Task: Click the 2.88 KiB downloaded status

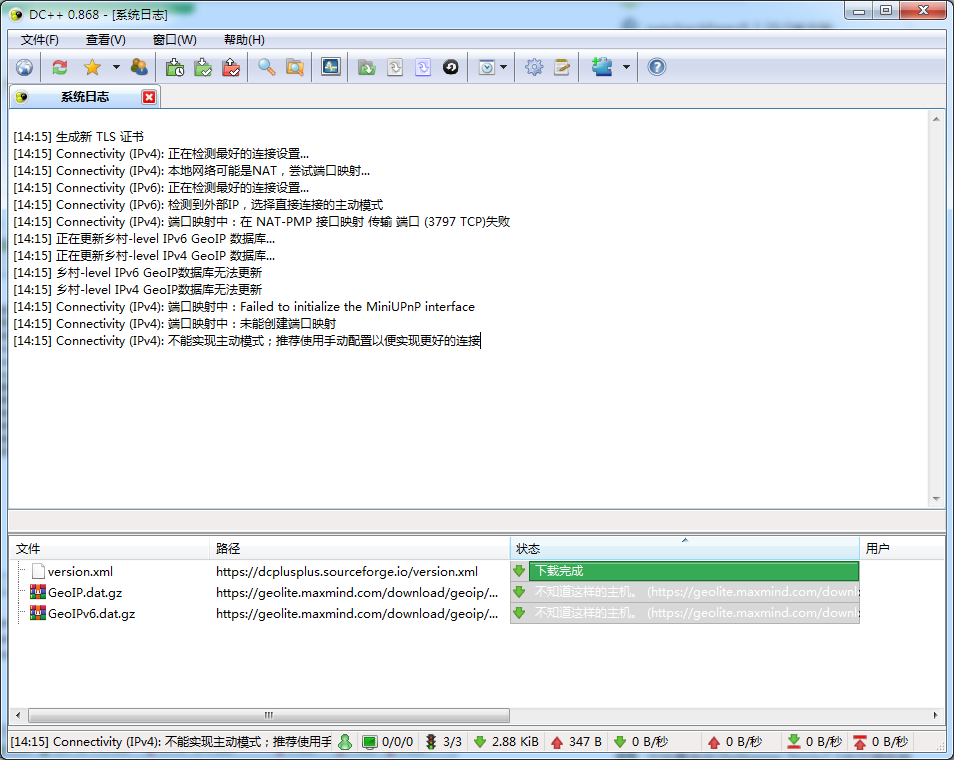Action: [x=506, y=742]
